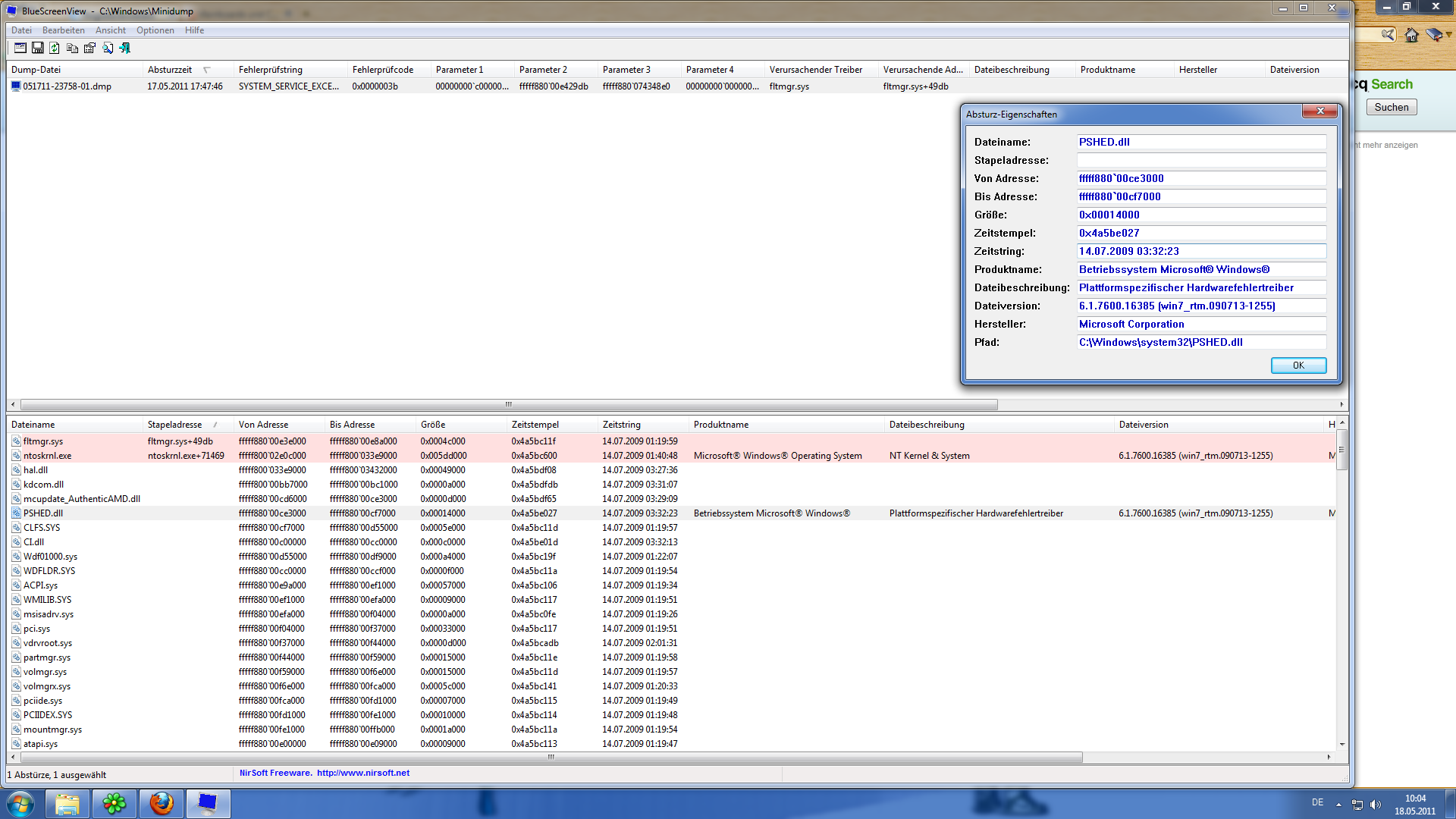
Task: Click the Find magnifier toolbar icon
Action: [108, 48]
